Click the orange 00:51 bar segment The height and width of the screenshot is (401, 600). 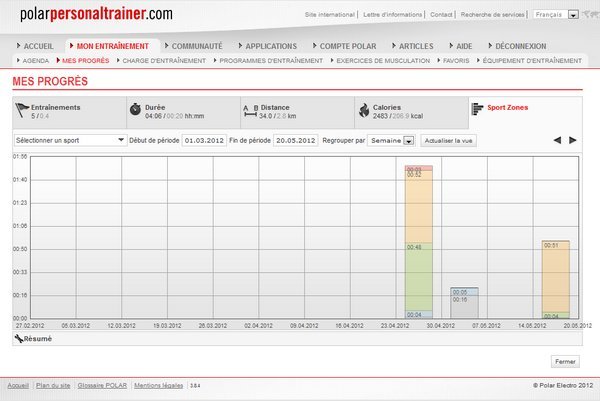[556, 276]
